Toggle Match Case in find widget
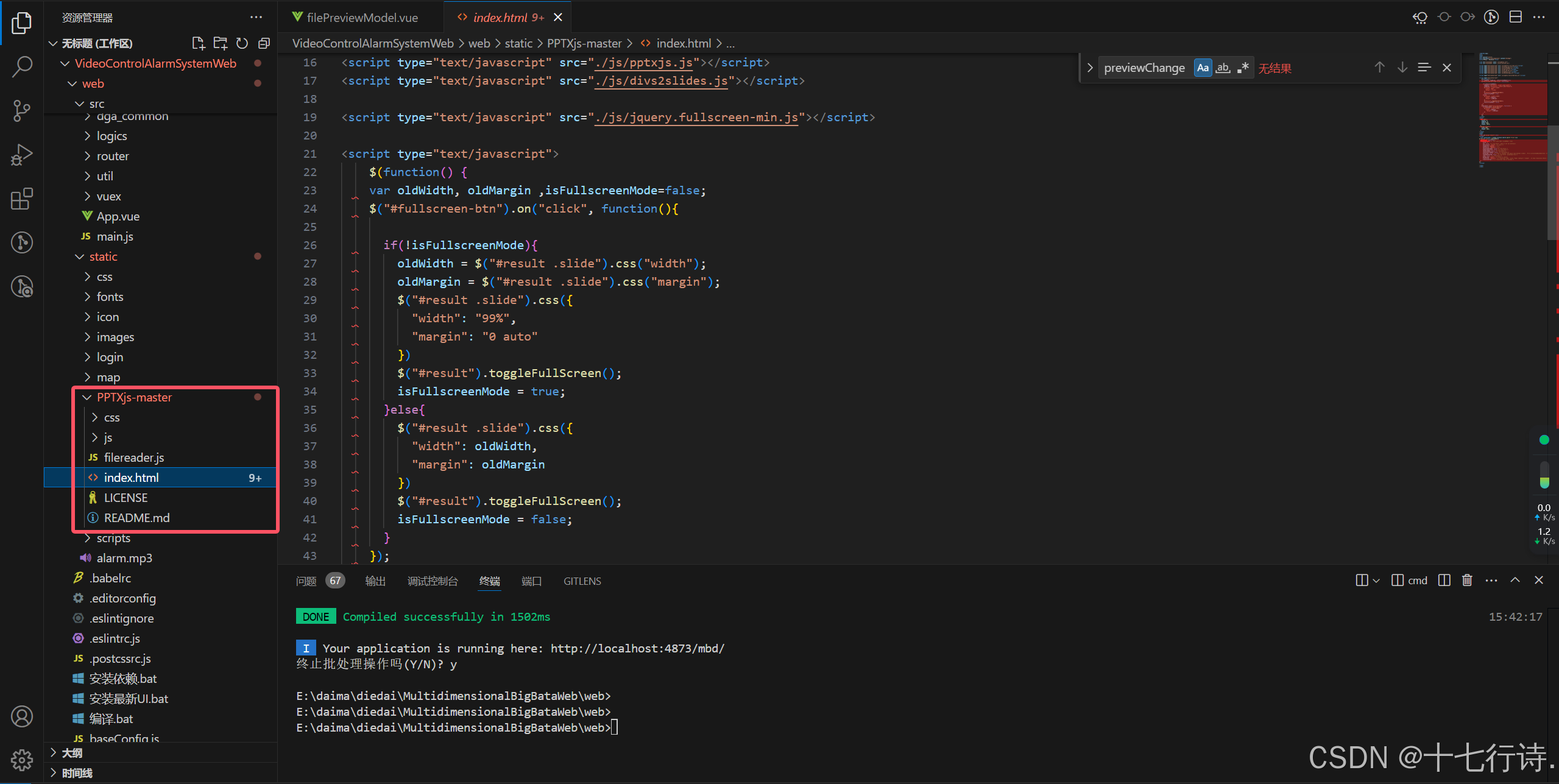This screenshot has width=1559, height=784. tap(1202, 68)
